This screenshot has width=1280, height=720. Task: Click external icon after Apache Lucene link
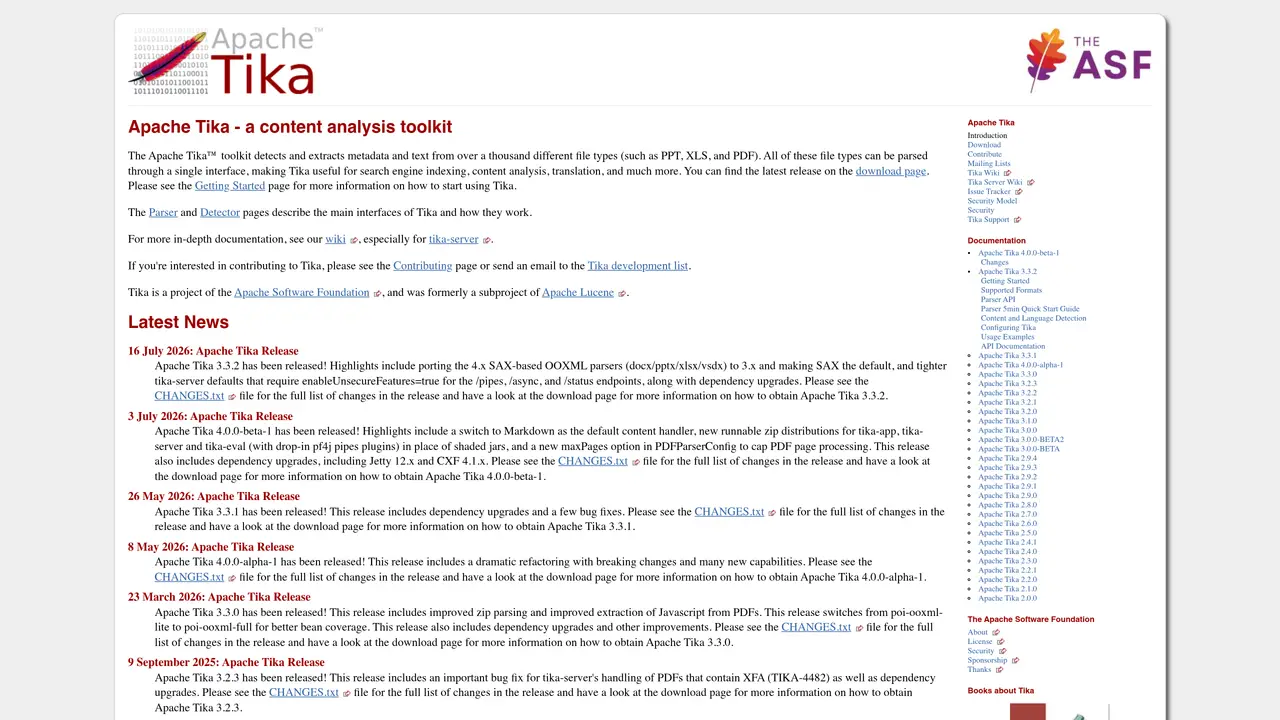click(622, 293)
